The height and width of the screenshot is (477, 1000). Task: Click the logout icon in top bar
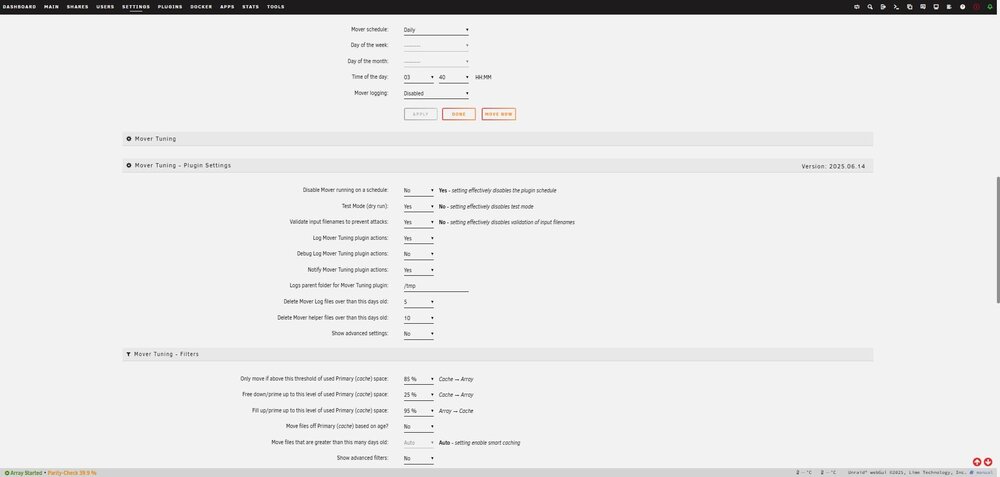tap(883, 7)
